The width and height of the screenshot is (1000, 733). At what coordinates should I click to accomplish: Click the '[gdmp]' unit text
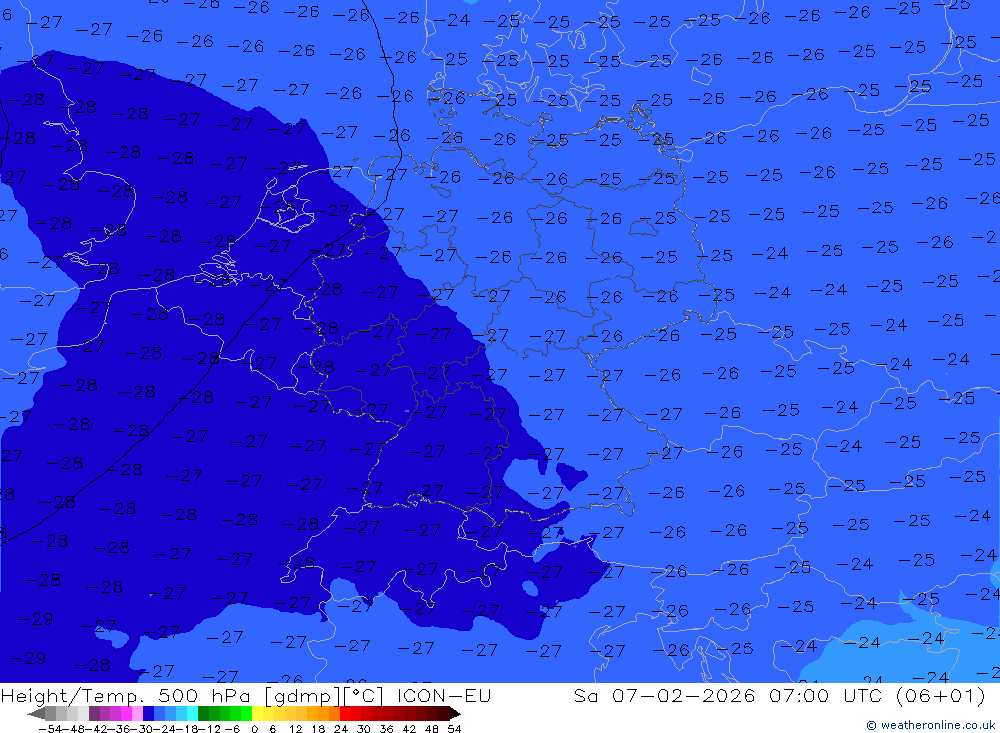click(x=302, y=695)
